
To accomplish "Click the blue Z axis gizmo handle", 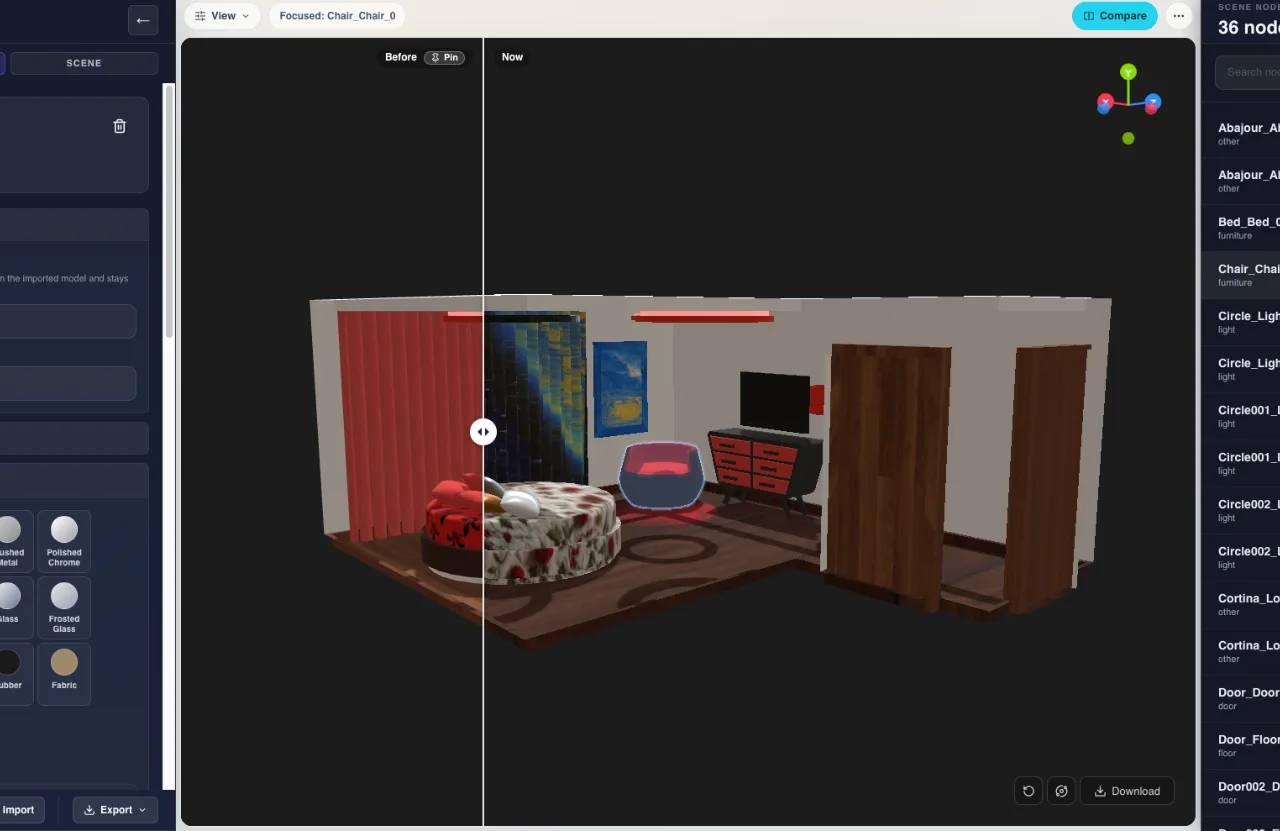I will point(1153,102).
